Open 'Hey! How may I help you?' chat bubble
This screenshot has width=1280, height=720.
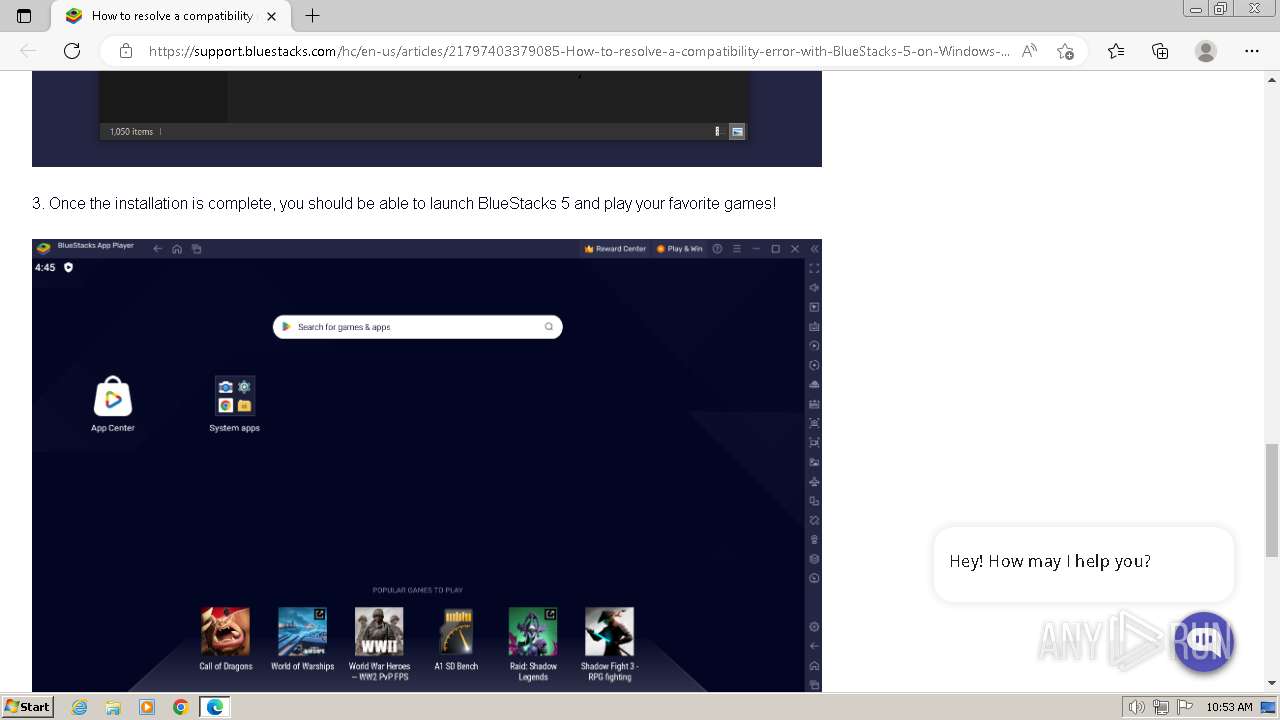click(1083, 563)
